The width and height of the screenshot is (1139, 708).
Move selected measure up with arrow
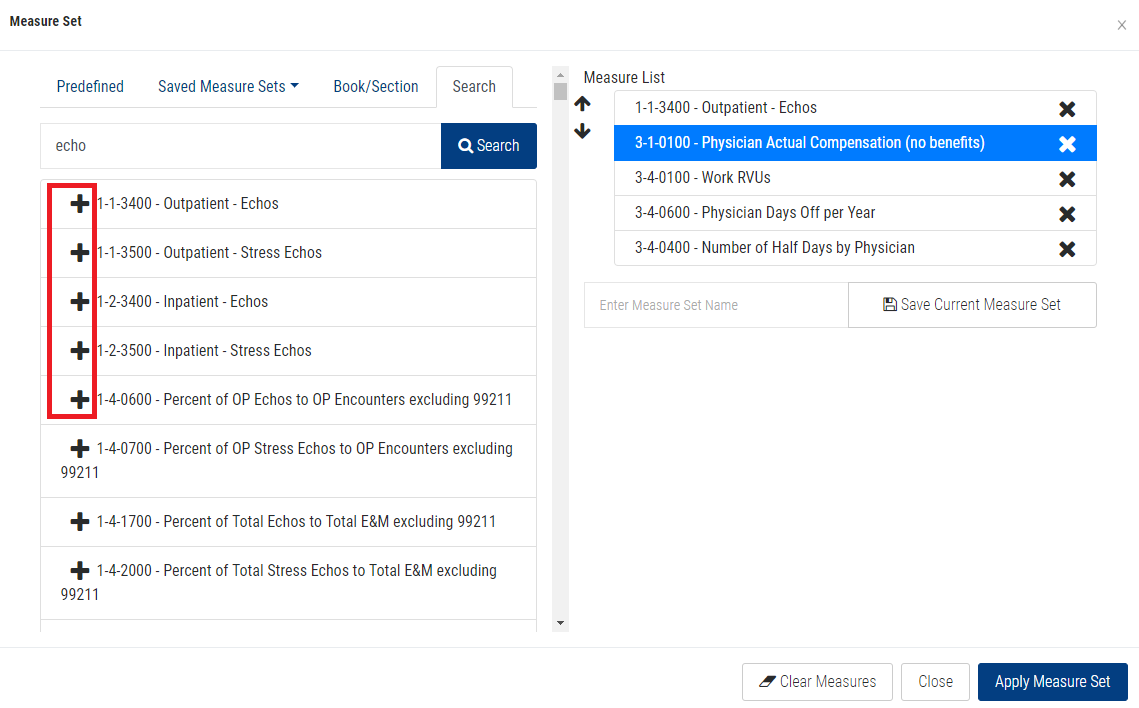pos(583,103)
